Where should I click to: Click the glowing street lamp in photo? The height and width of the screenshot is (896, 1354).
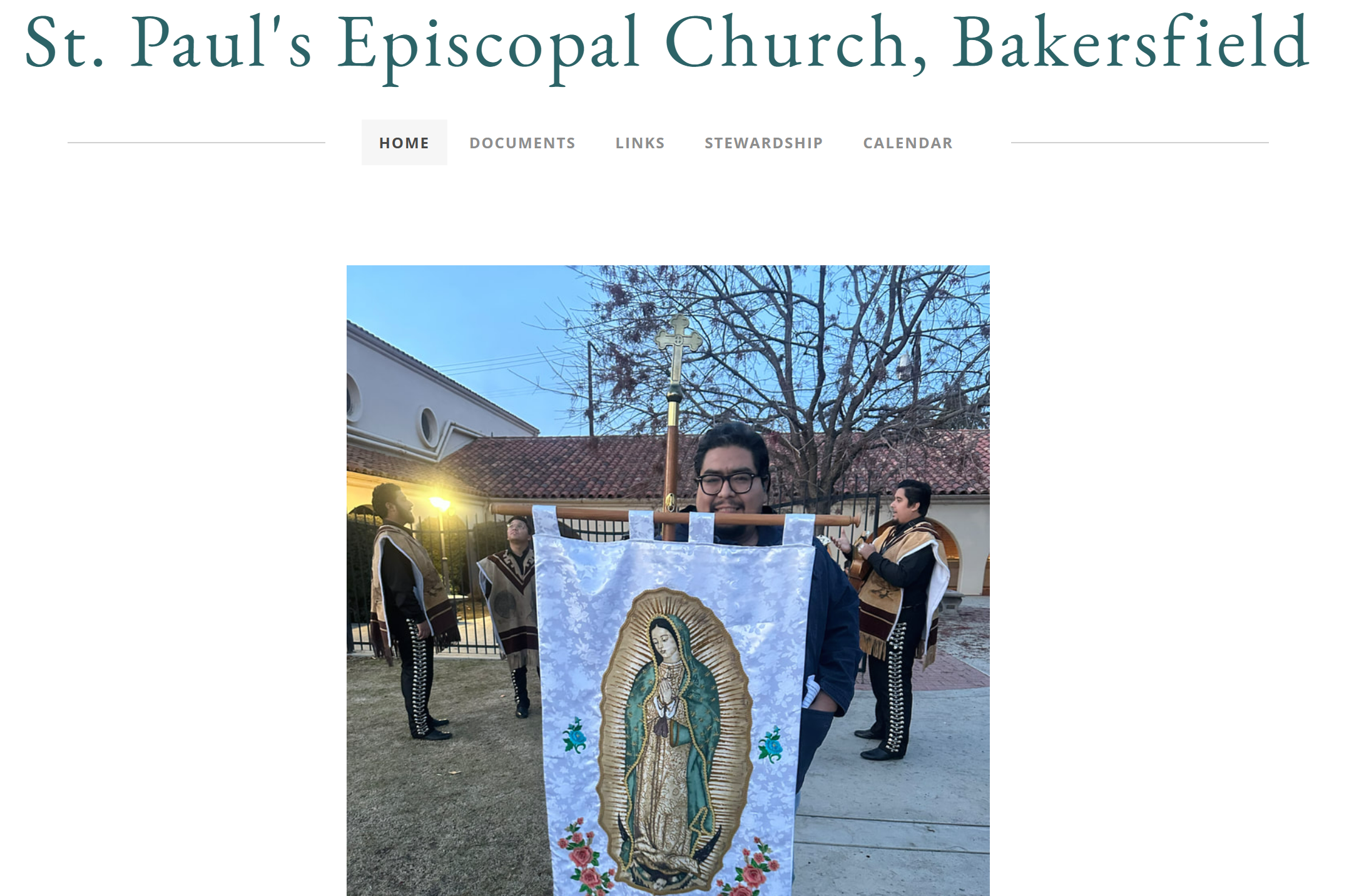click(440, 503)
